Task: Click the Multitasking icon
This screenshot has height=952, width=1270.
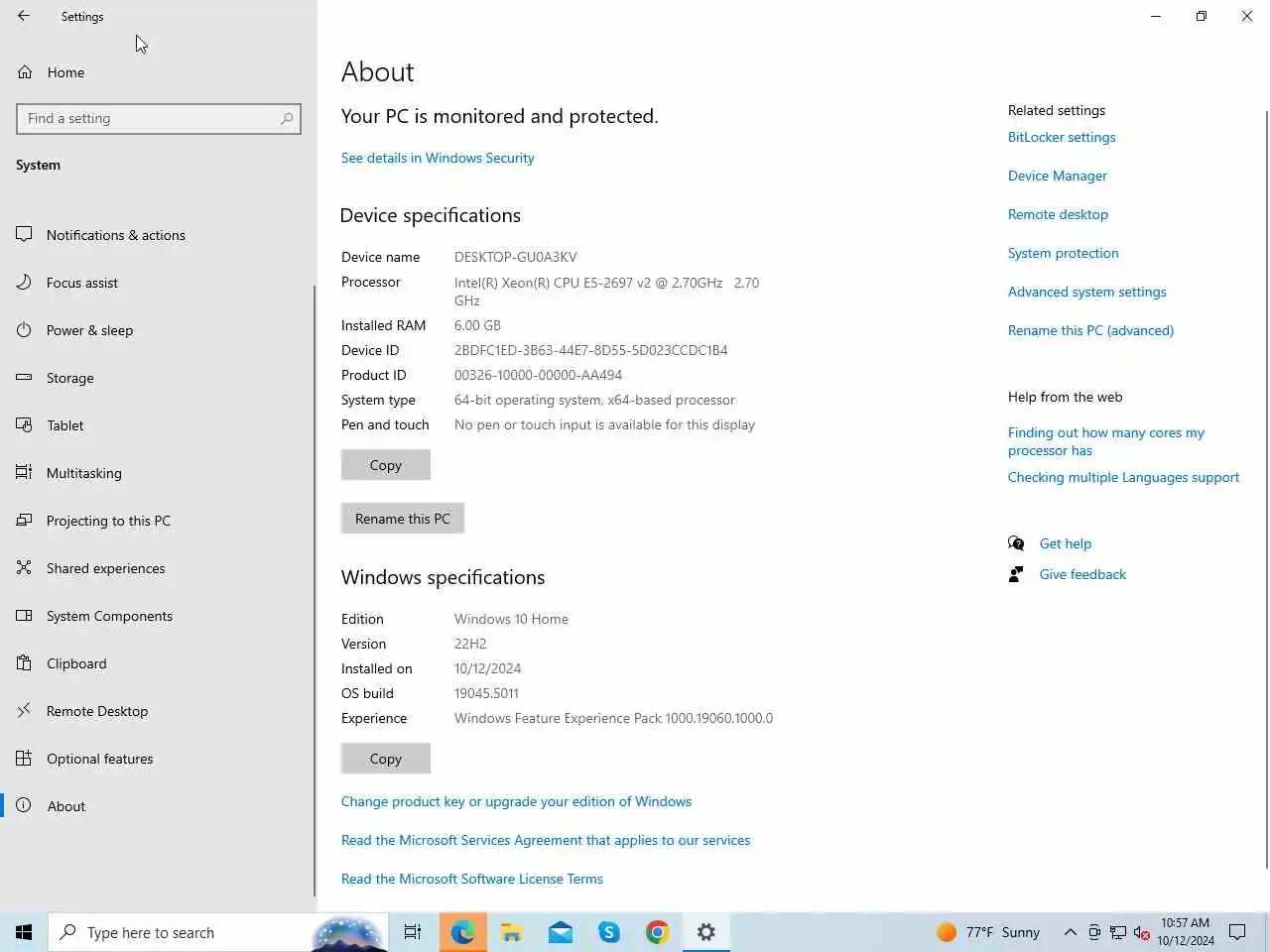Action: coord(25,473)
